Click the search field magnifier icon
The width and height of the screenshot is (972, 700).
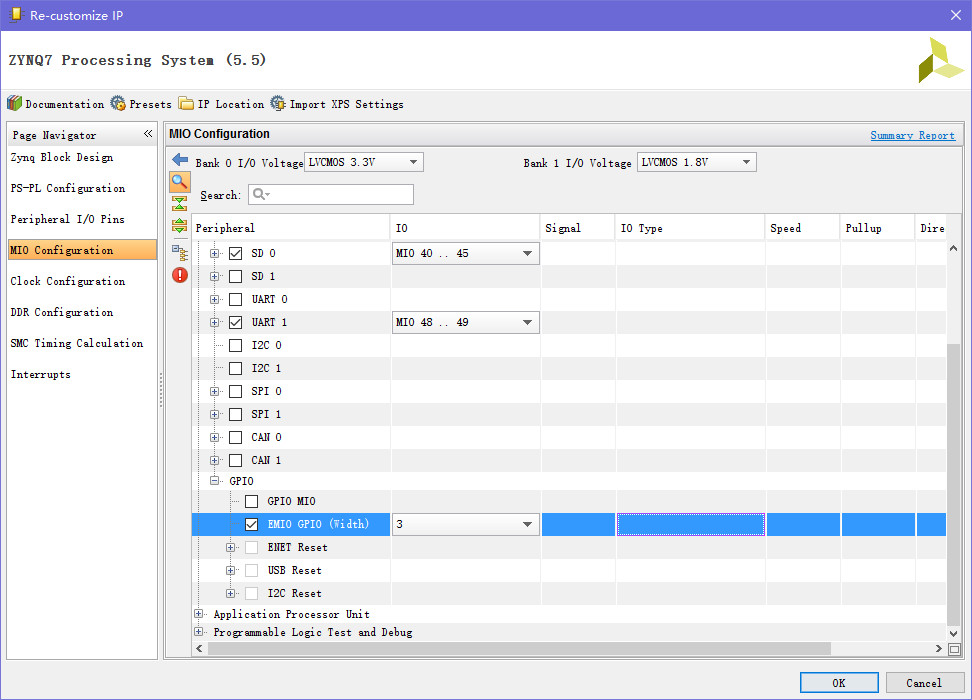tap(260, 194)
